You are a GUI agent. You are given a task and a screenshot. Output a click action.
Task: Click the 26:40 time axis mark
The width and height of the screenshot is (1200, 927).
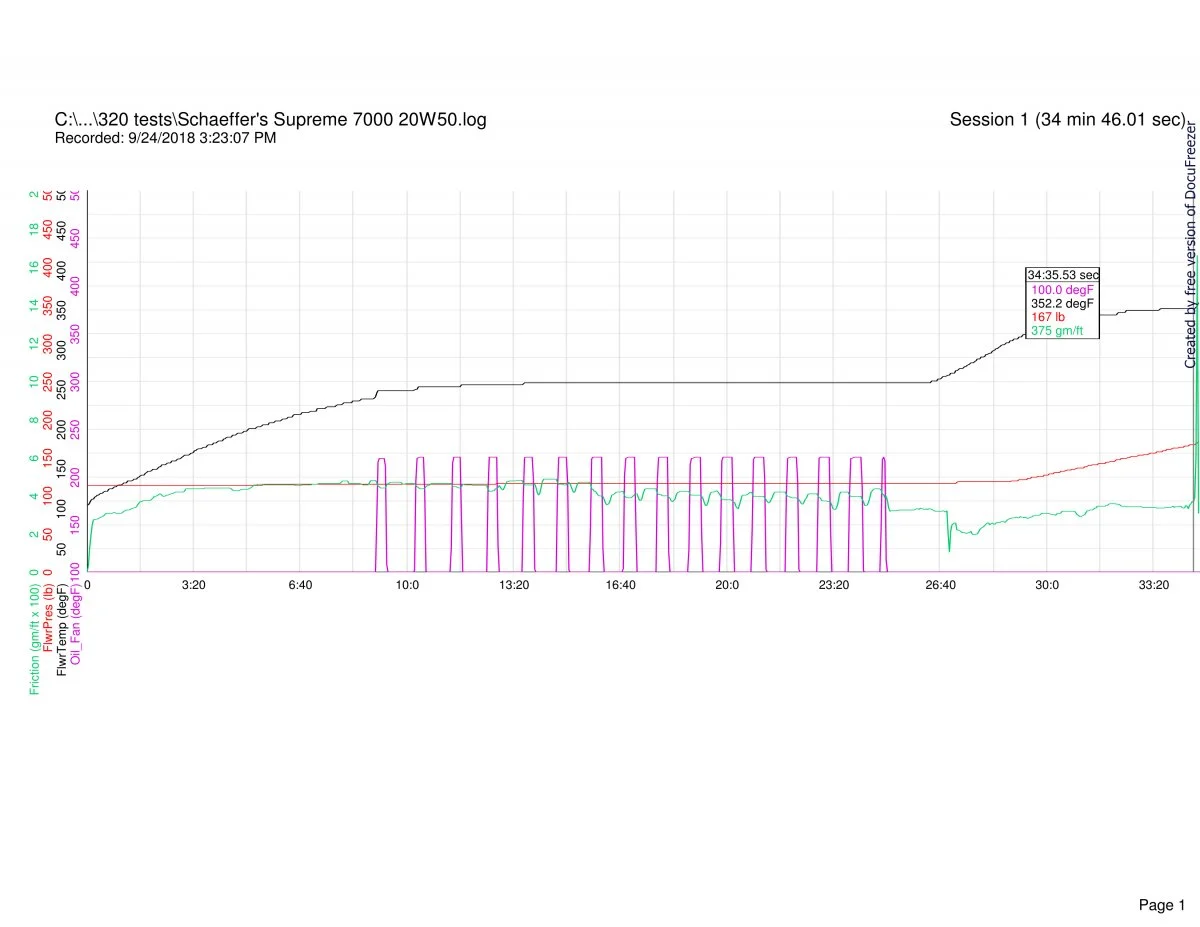(x=940, y=585)
